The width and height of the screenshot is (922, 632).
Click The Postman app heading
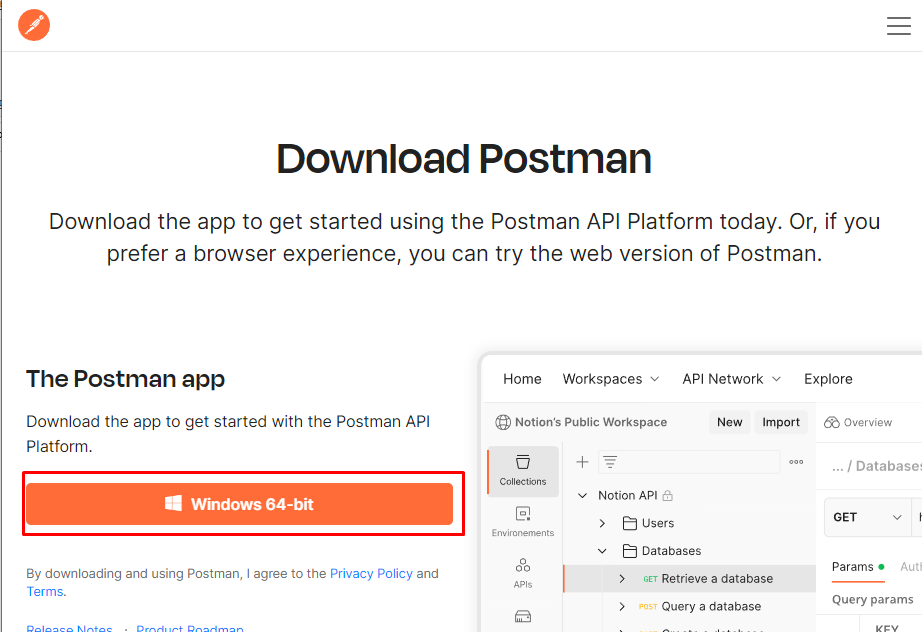125,379
